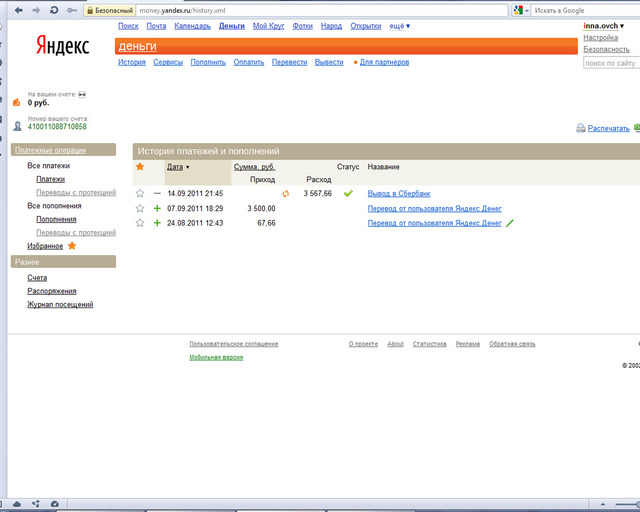
Task: Open the Журнал посещений sidebar link
Action: point(60,305)
